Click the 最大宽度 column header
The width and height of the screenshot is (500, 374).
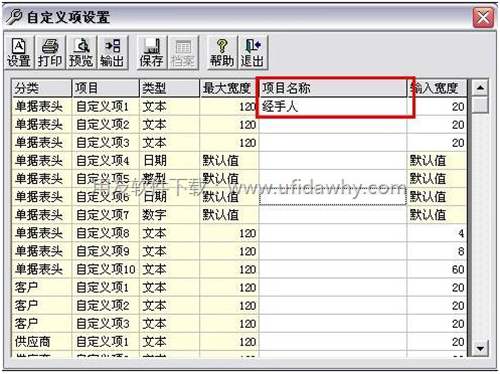click(229, 88)
